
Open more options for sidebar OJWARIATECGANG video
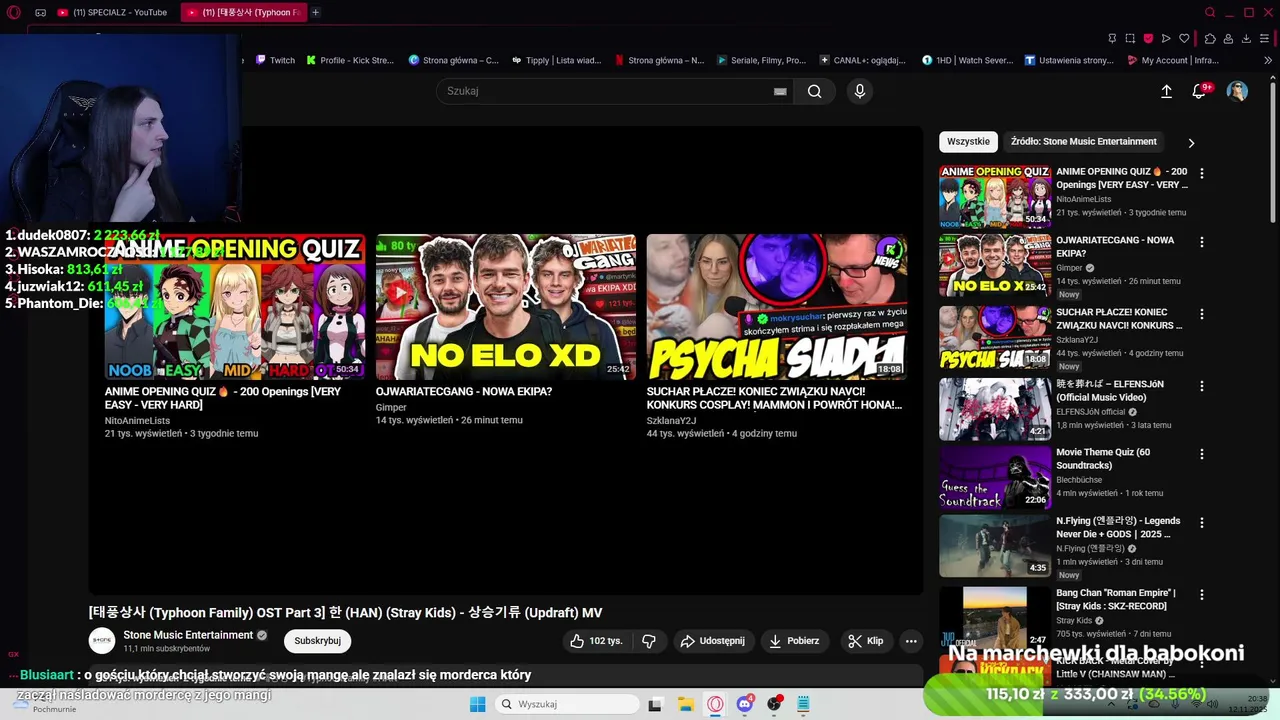point(1202,242)
